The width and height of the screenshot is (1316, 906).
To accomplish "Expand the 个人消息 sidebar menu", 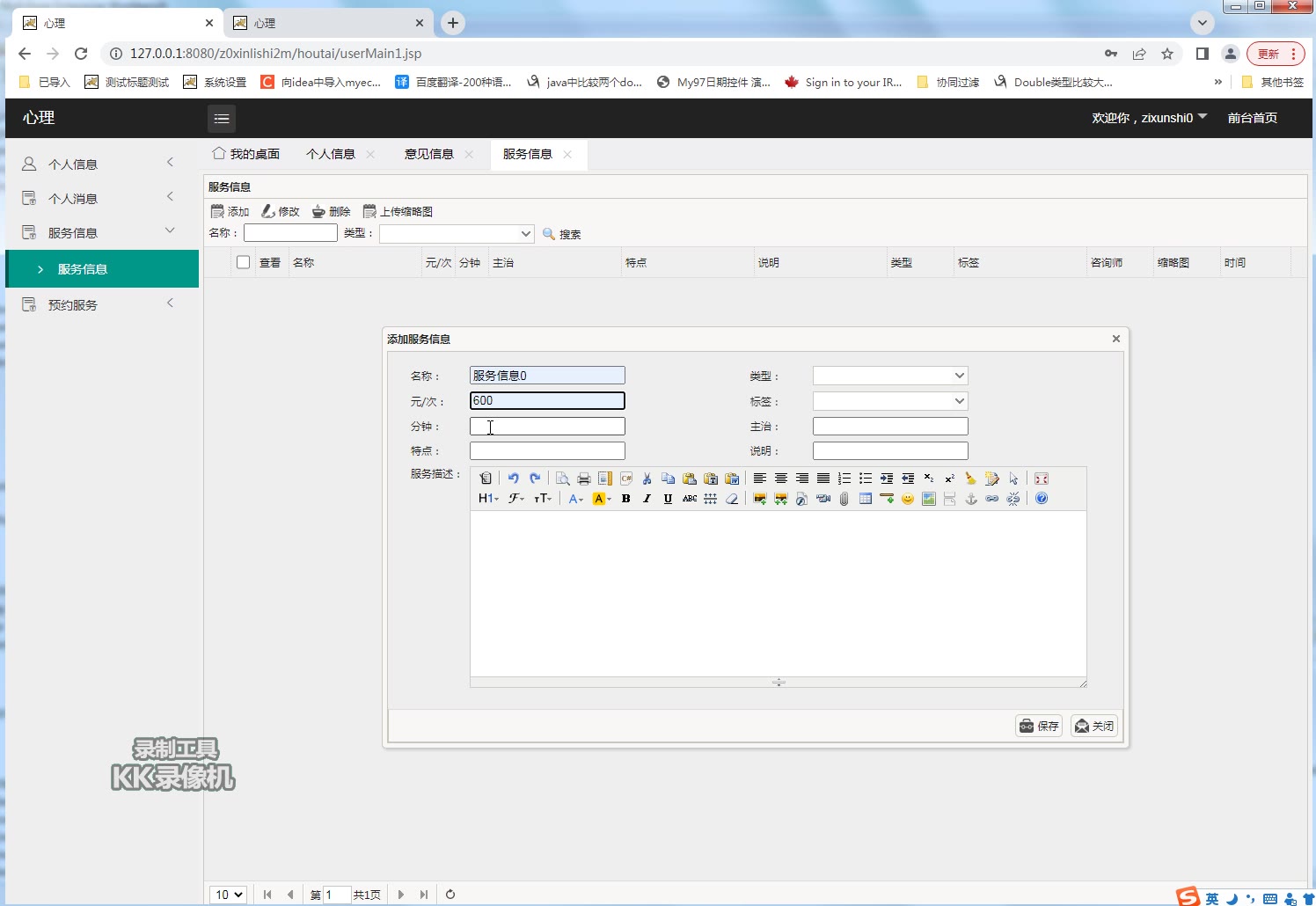I will click(102, 198).
